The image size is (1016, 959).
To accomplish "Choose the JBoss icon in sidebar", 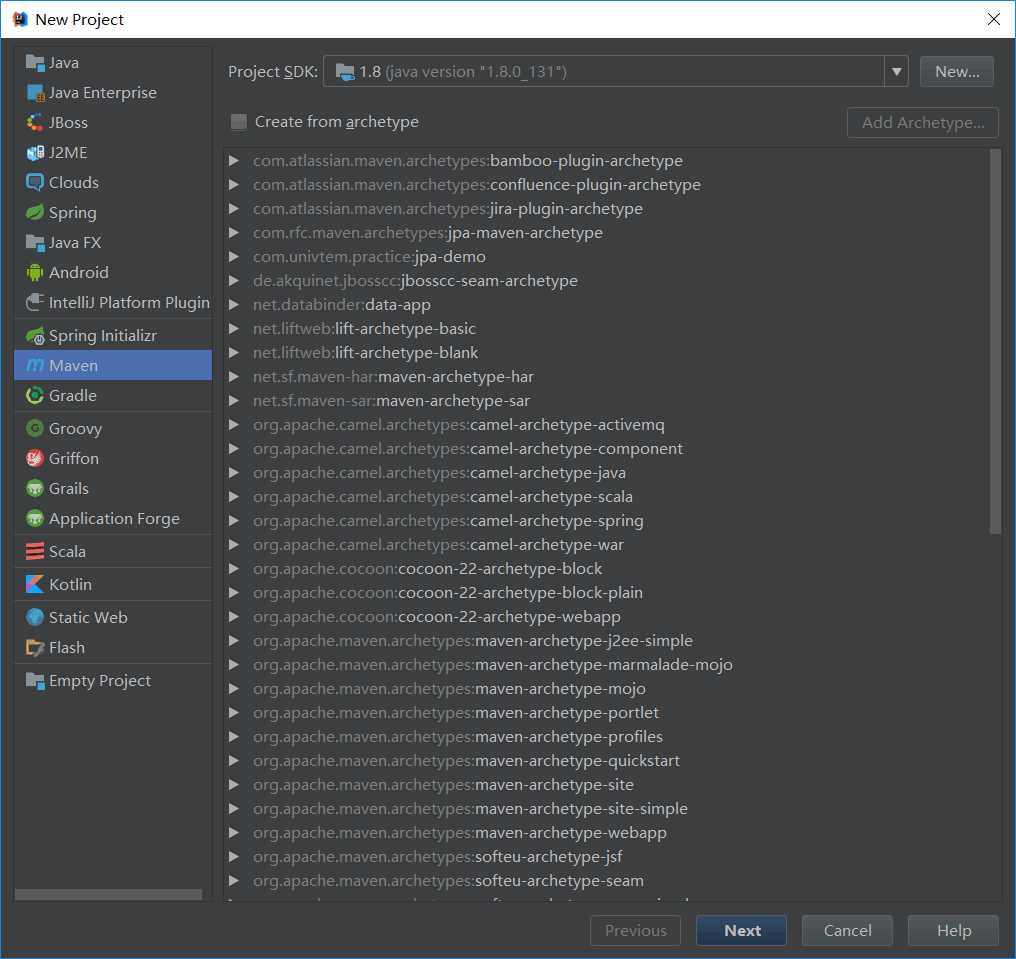I will [34, 122].
